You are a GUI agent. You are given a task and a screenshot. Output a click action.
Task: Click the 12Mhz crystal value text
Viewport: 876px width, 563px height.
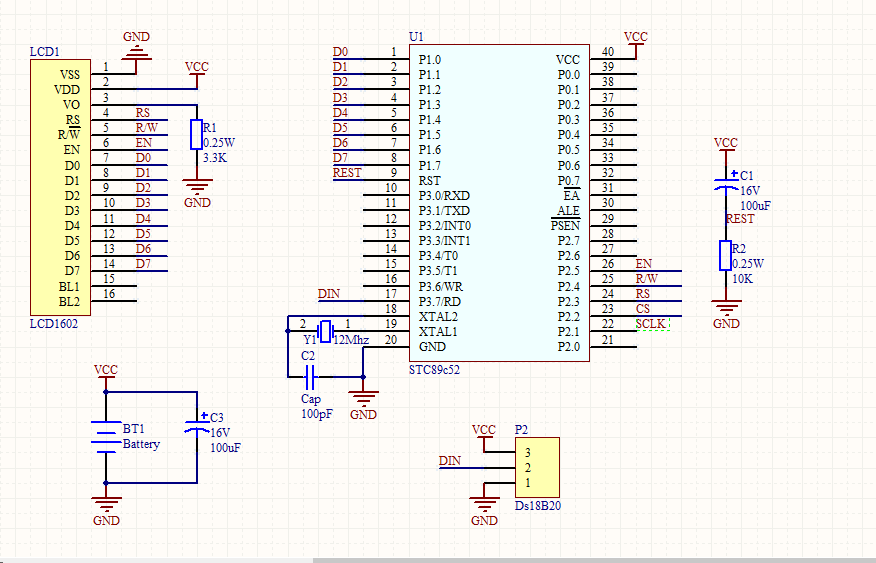[x=351, y=341]
